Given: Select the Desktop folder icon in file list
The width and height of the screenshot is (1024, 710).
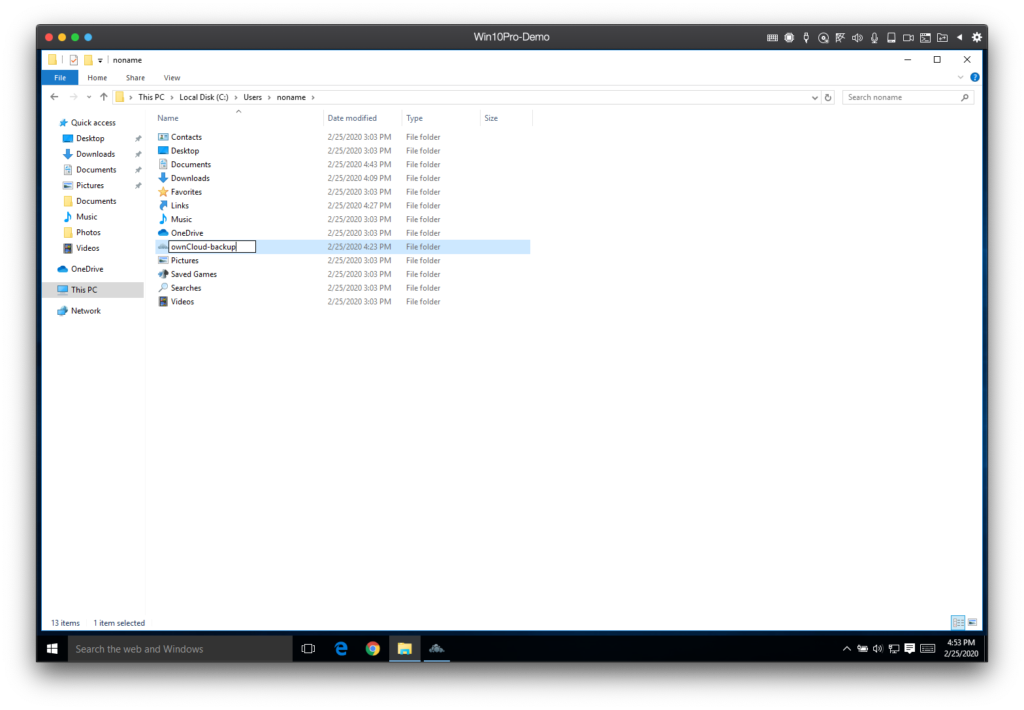Looking at the screenshot, I should (163, 151).
